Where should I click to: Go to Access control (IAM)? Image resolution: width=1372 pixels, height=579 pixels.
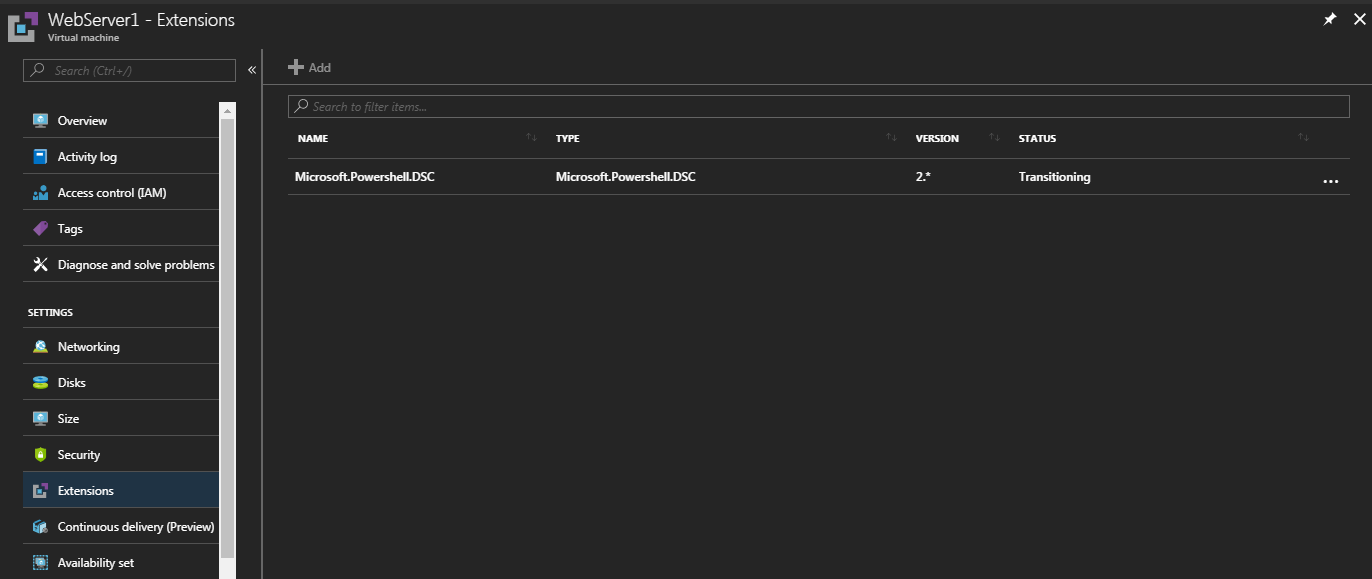coord(121,192)
